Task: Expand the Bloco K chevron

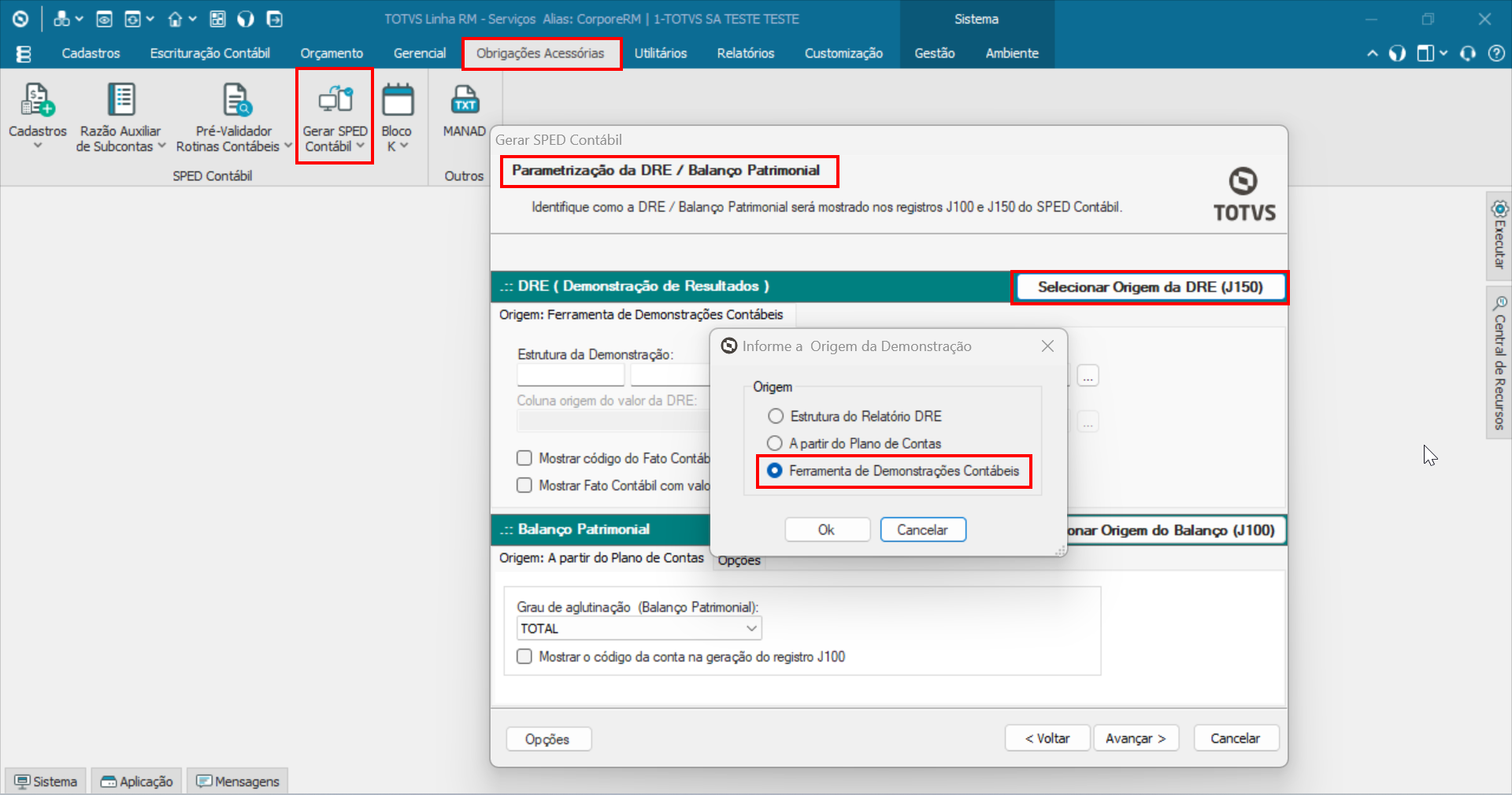Action: tap(404, 146)
